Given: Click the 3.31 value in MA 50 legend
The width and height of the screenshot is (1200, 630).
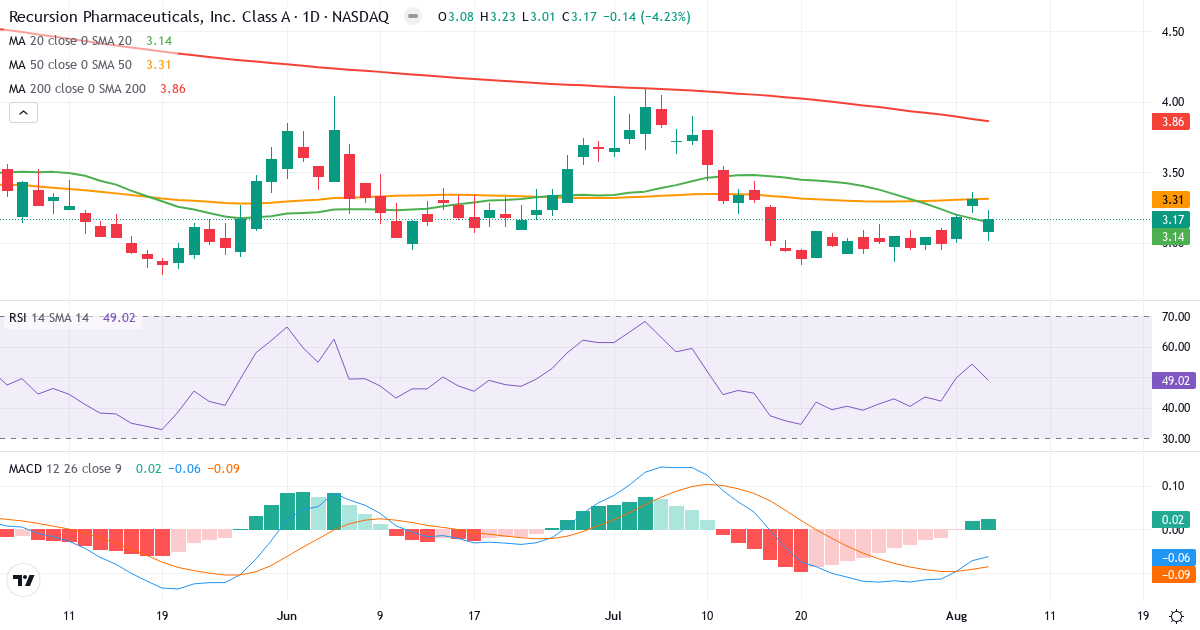Looking at the screenshot, I should tap(159, 65).
